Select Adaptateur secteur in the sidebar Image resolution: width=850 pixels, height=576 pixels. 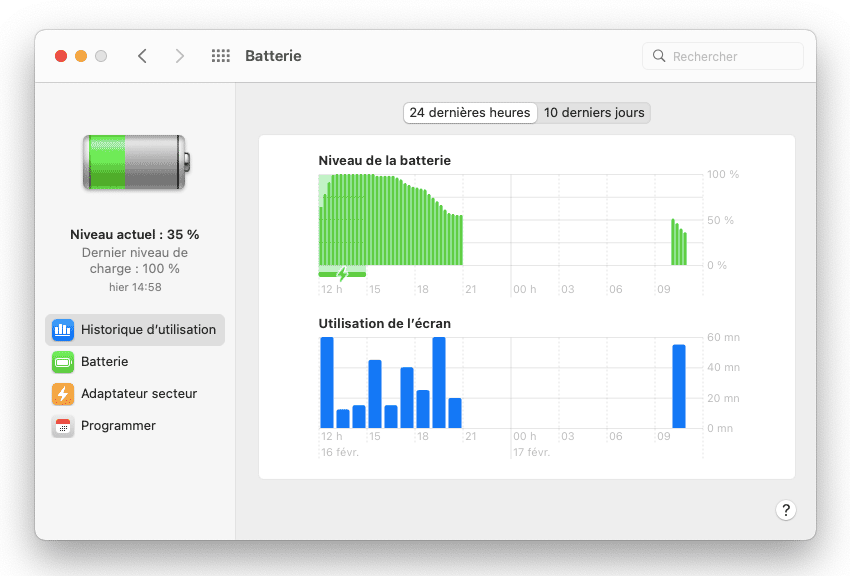point(139,394)
